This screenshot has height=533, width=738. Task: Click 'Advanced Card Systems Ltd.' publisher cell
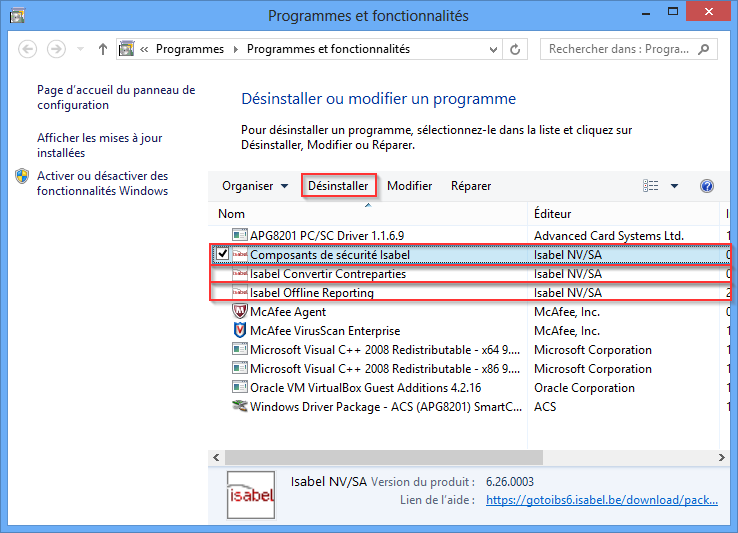(609, 235)
